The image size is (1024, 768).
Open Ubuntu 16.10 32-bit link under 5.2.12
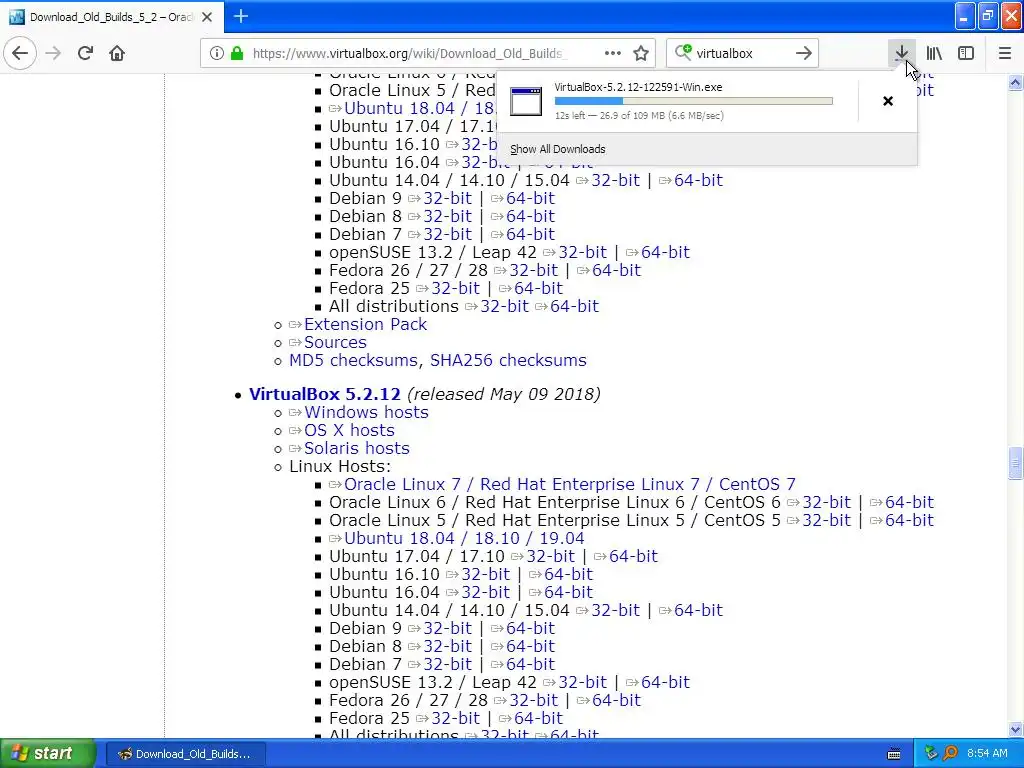tap(485, 574)
